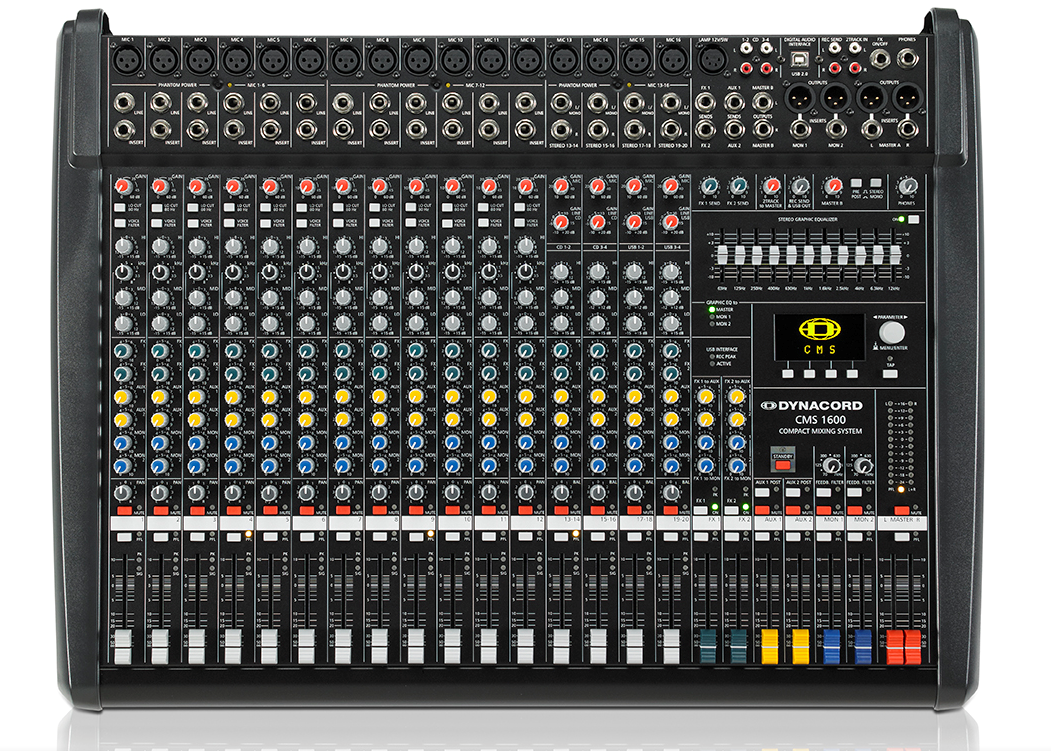Click the 2TRACK to MASTER knob
This screenshot has width=1051, height=751.
click(x=771, y=186)
